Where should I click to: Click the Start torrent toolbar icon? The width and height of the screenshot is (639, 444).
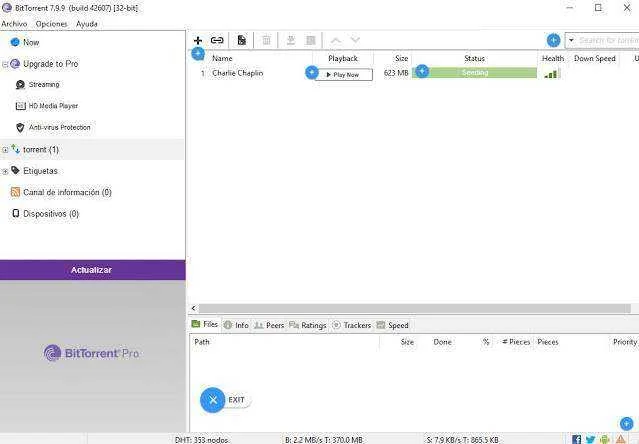click(x=291, y=40)
